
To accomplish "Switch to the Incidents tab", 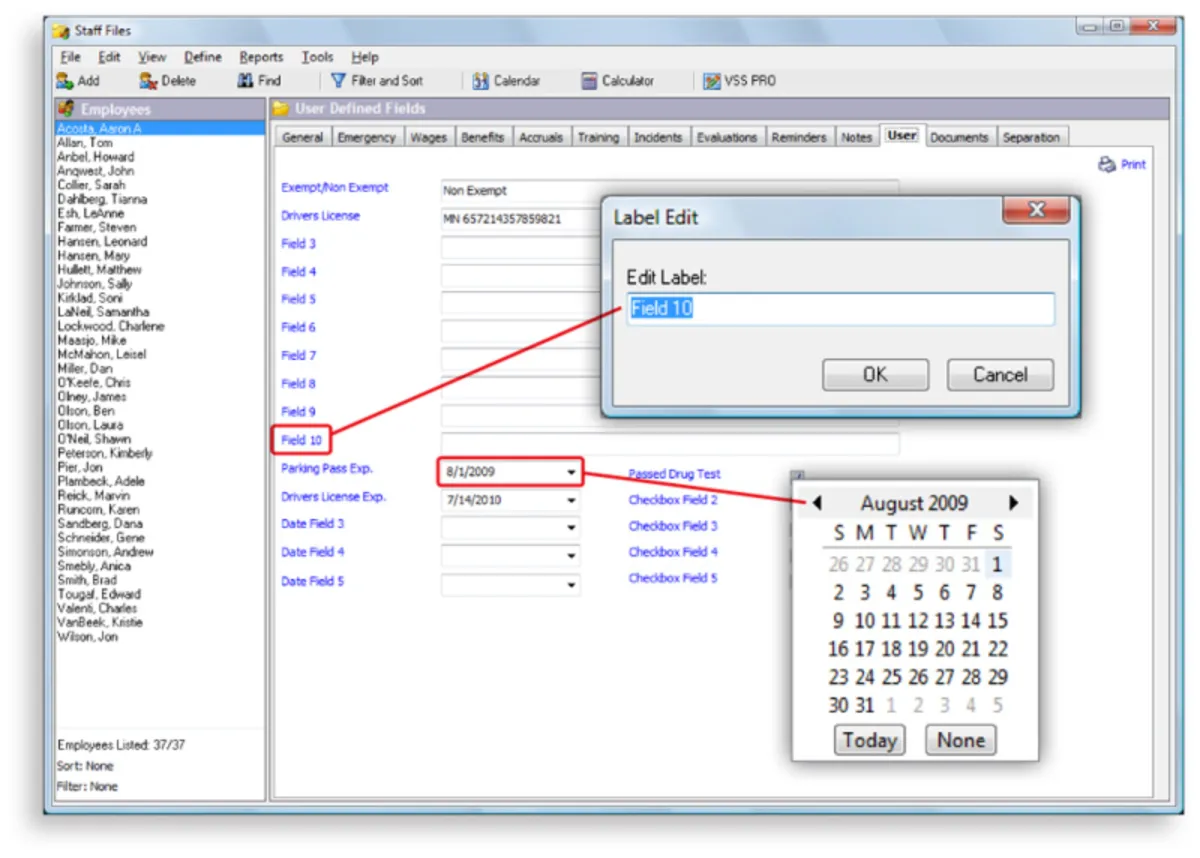I will pos(658,138).
